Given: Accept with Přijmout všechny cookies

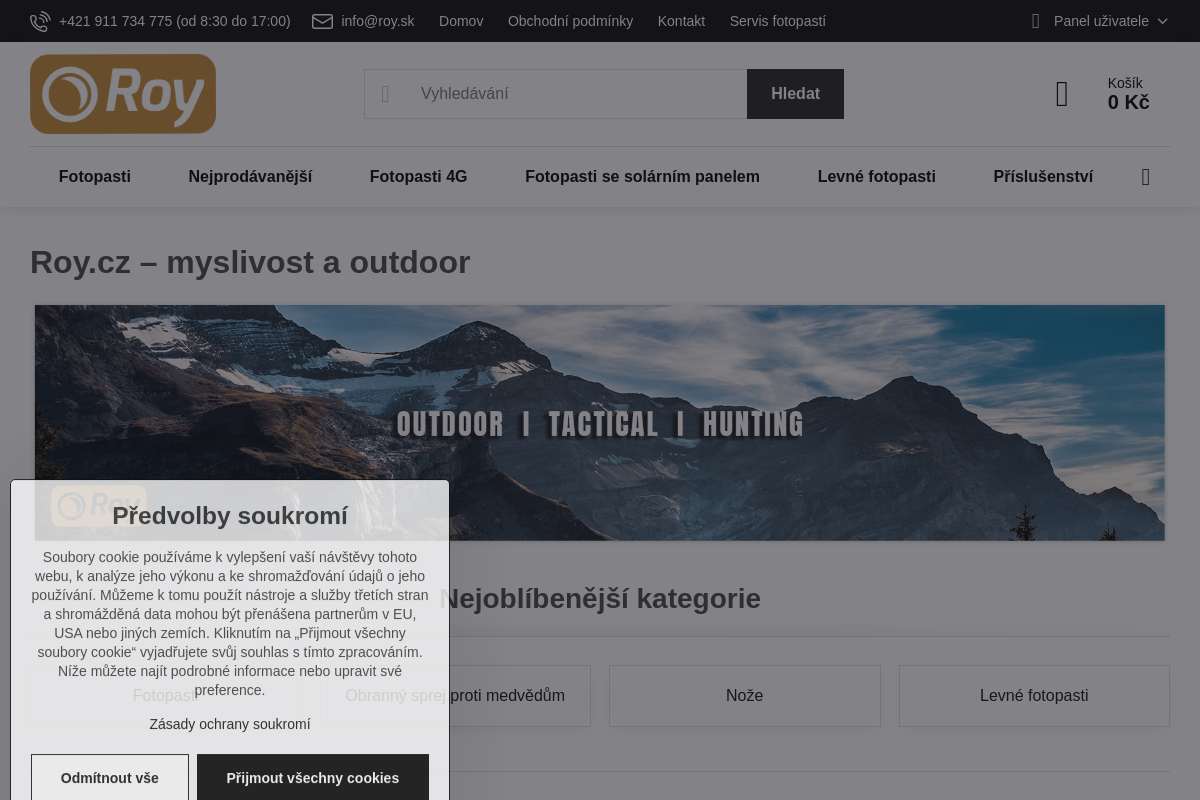Looking at the screenshot, I should (313, 777).
